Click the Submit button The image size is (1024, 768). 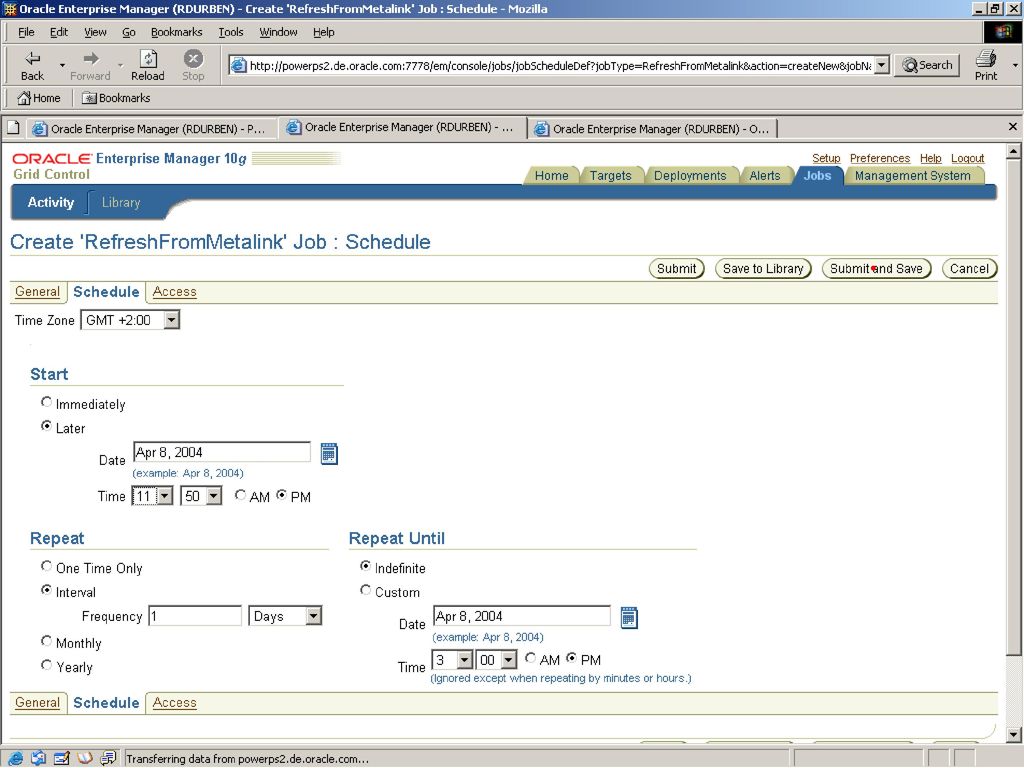point(677,268)
